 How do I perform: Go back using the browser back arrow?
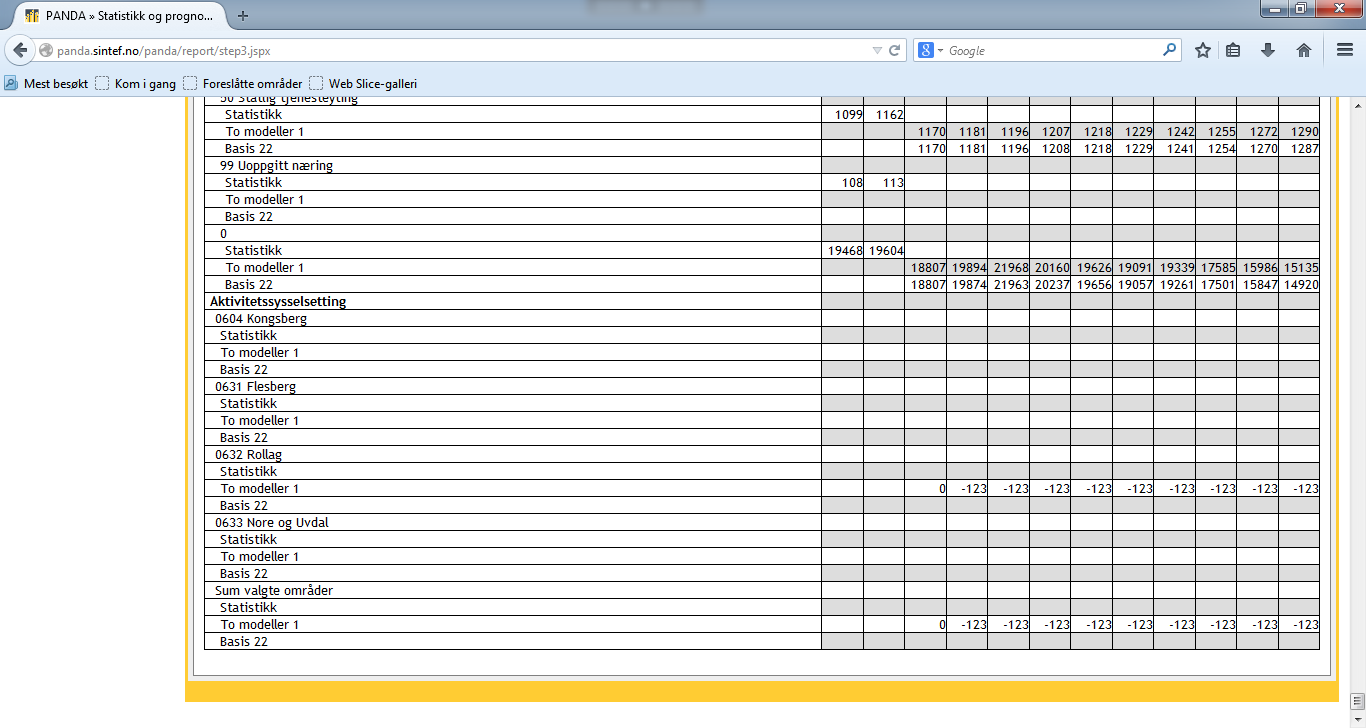(x=21, y=50)
